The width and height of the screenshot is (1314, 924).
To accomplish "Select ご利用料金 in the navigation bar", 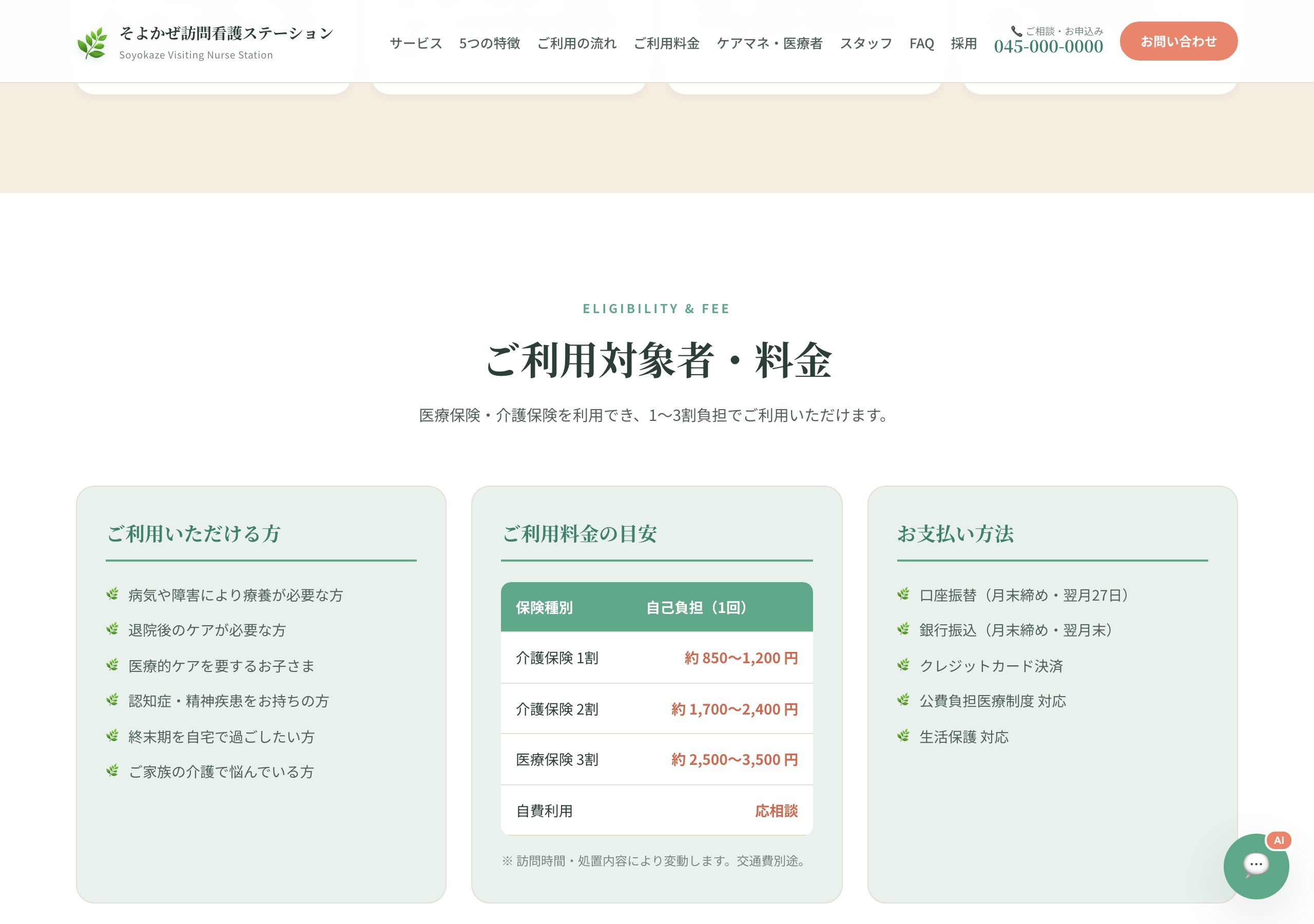I will tap(667, 43).
